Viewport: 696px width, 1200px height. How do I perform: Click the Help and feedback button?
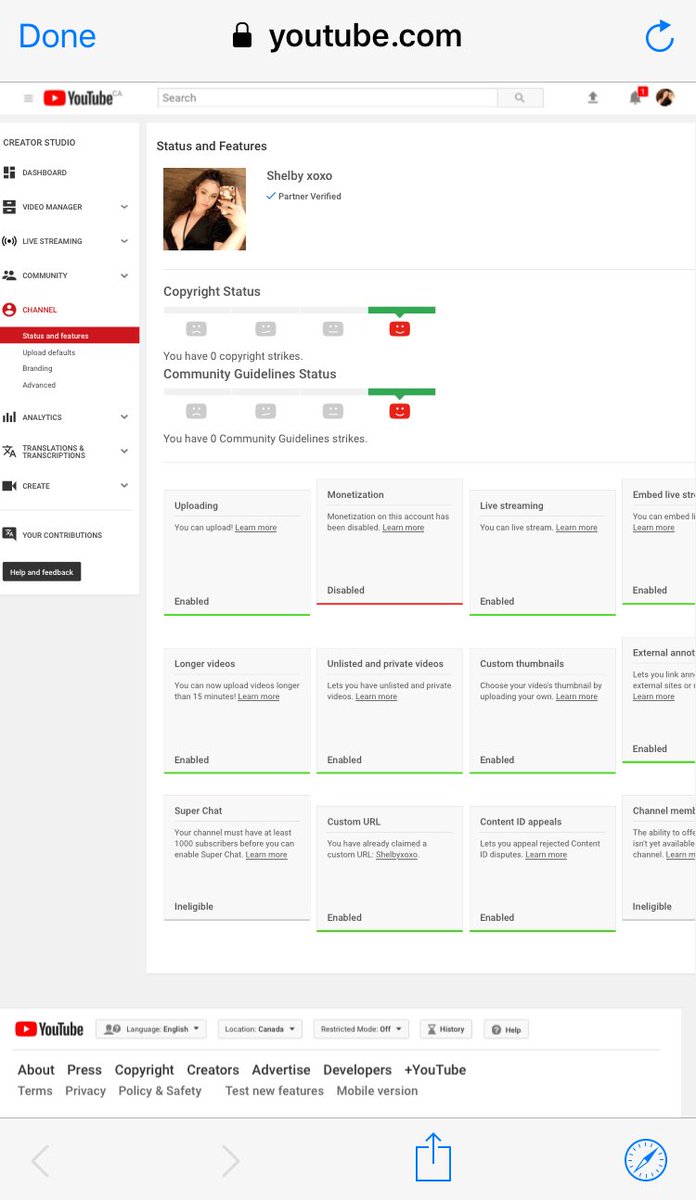point(42,572)
